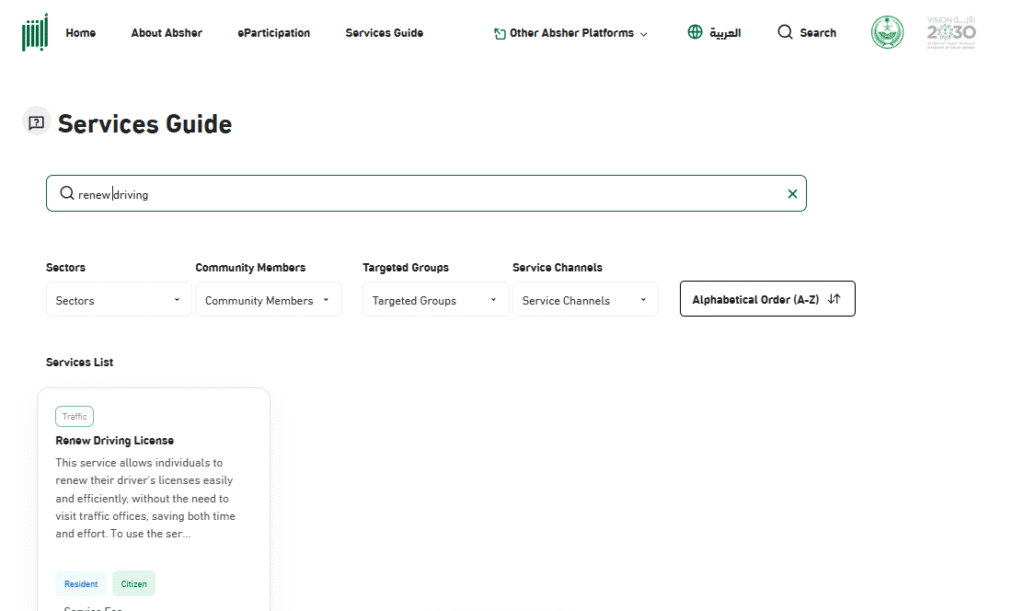Open the Targeted Groups dropdown
Screen dimensions: 1024x611
[436, 300]
